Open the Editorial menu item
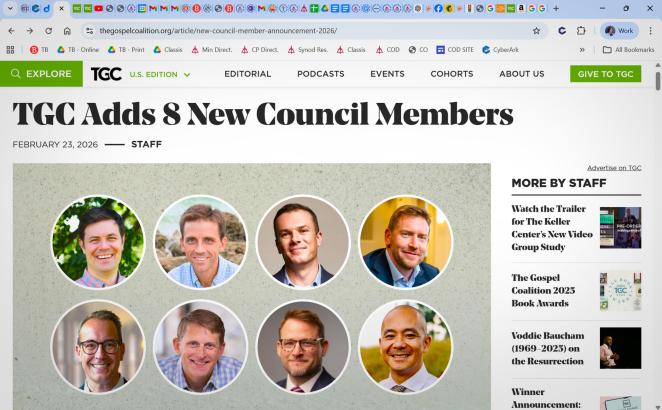The image size is (662, 410). [247, 74]
